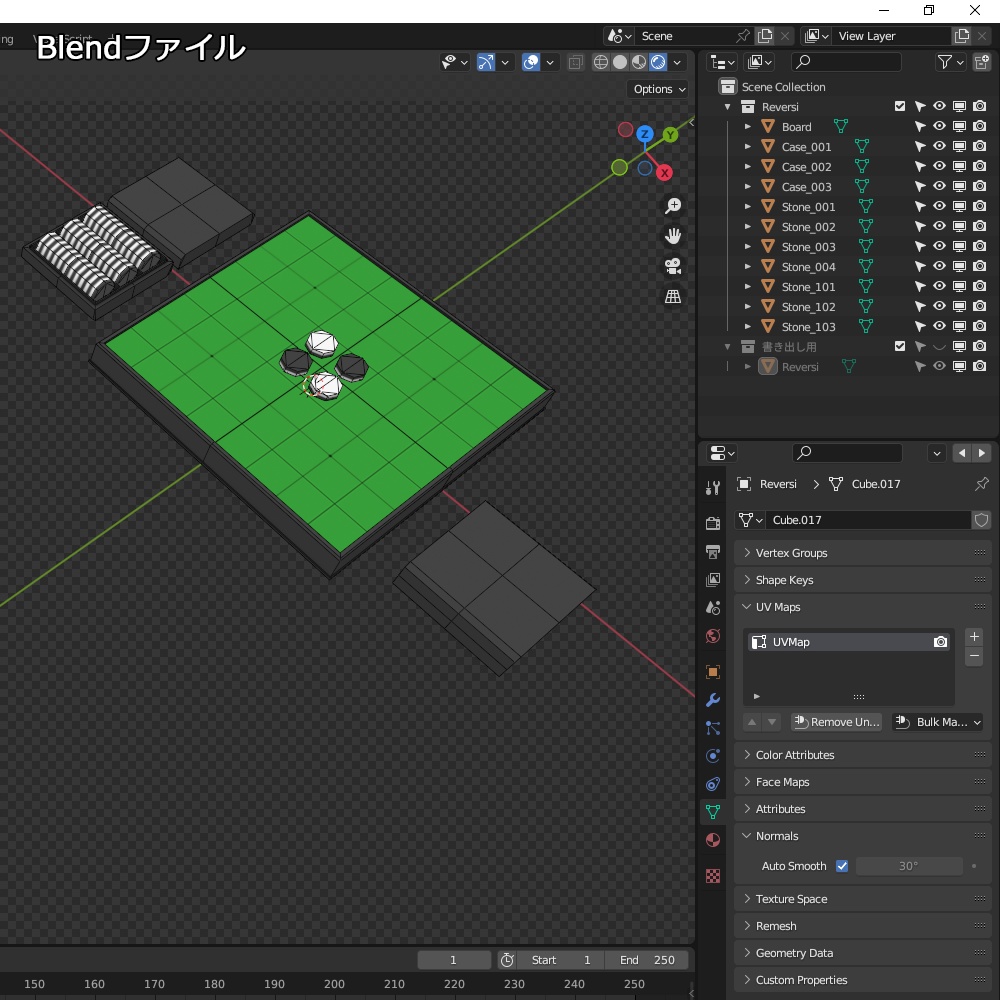The width and height of the screenshot is (1000, 1000).
Task: Open the Render properties tab
Action: pos(712,524)
